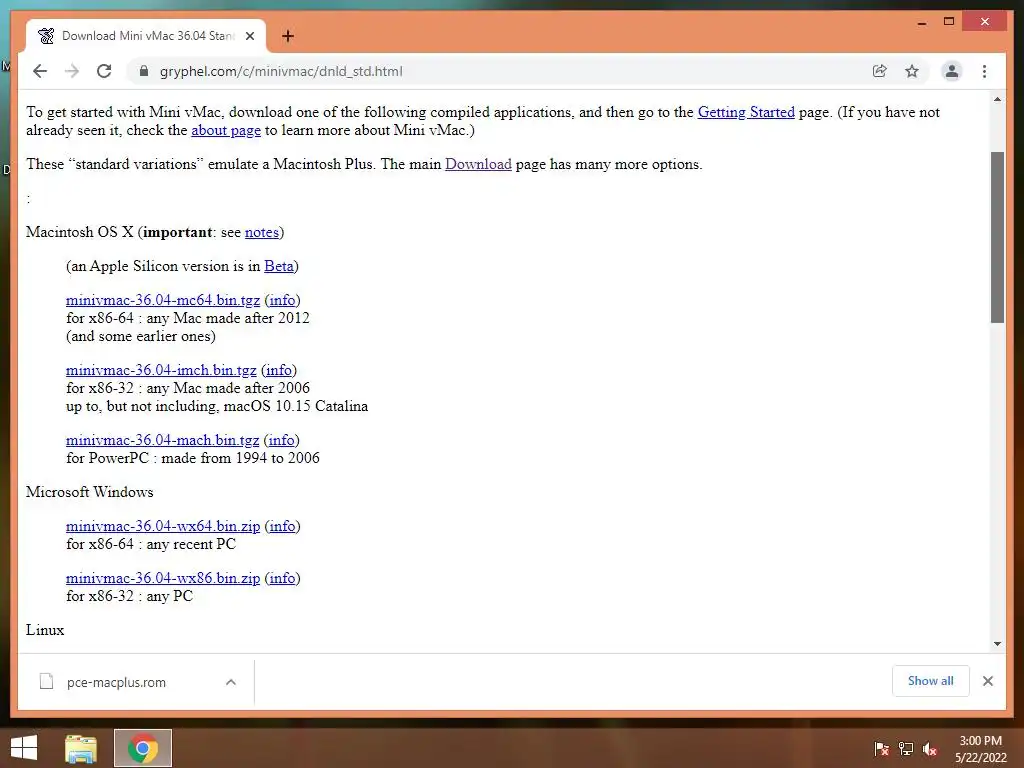Select 'for PowerPC : made from 1994 to 2006' text
The image size is (1024, 768).
(x=193, y=458)
